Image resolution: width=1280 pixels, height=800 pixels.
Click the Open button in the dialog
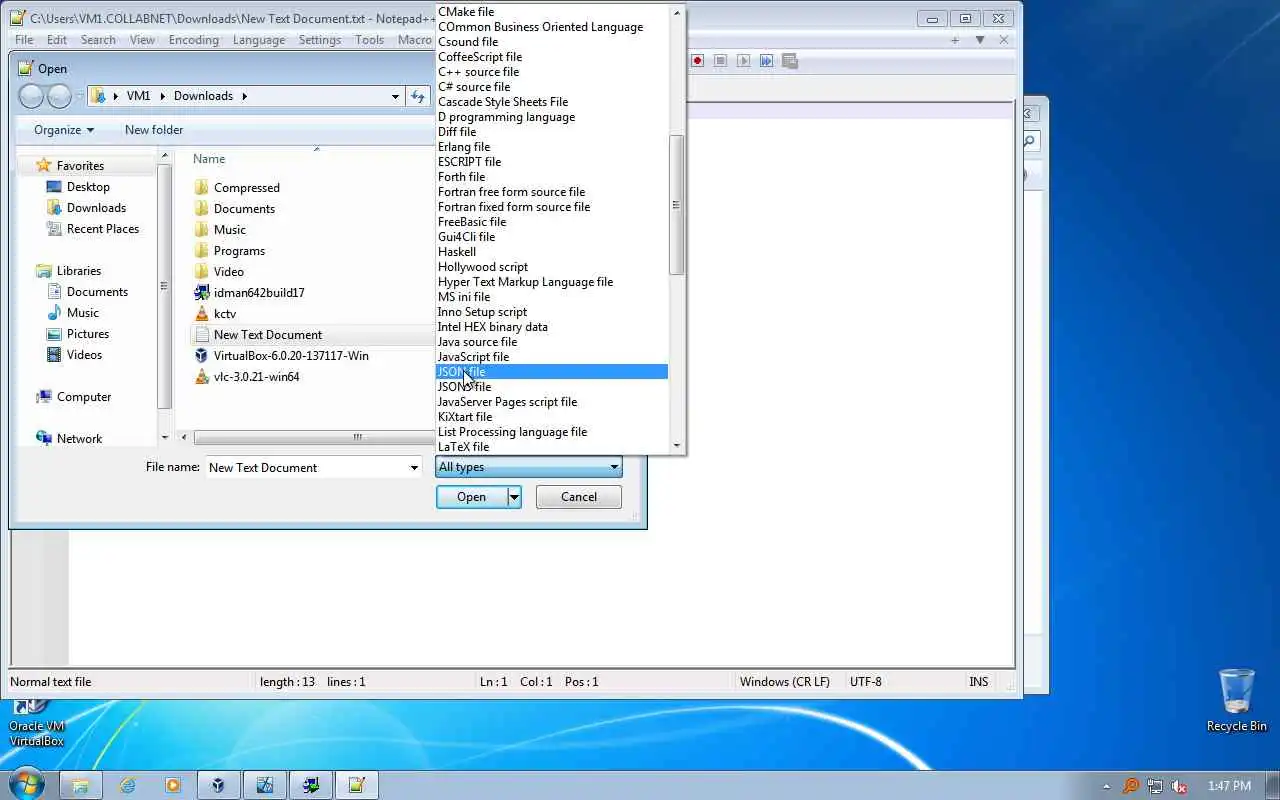472,497
